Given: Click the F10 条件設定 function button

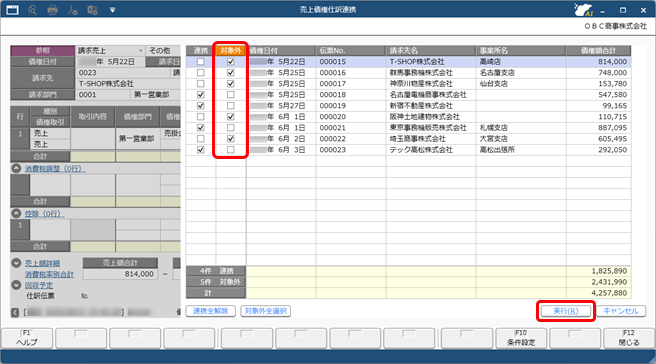Looking at the screenshot, I should pos(521,338).
